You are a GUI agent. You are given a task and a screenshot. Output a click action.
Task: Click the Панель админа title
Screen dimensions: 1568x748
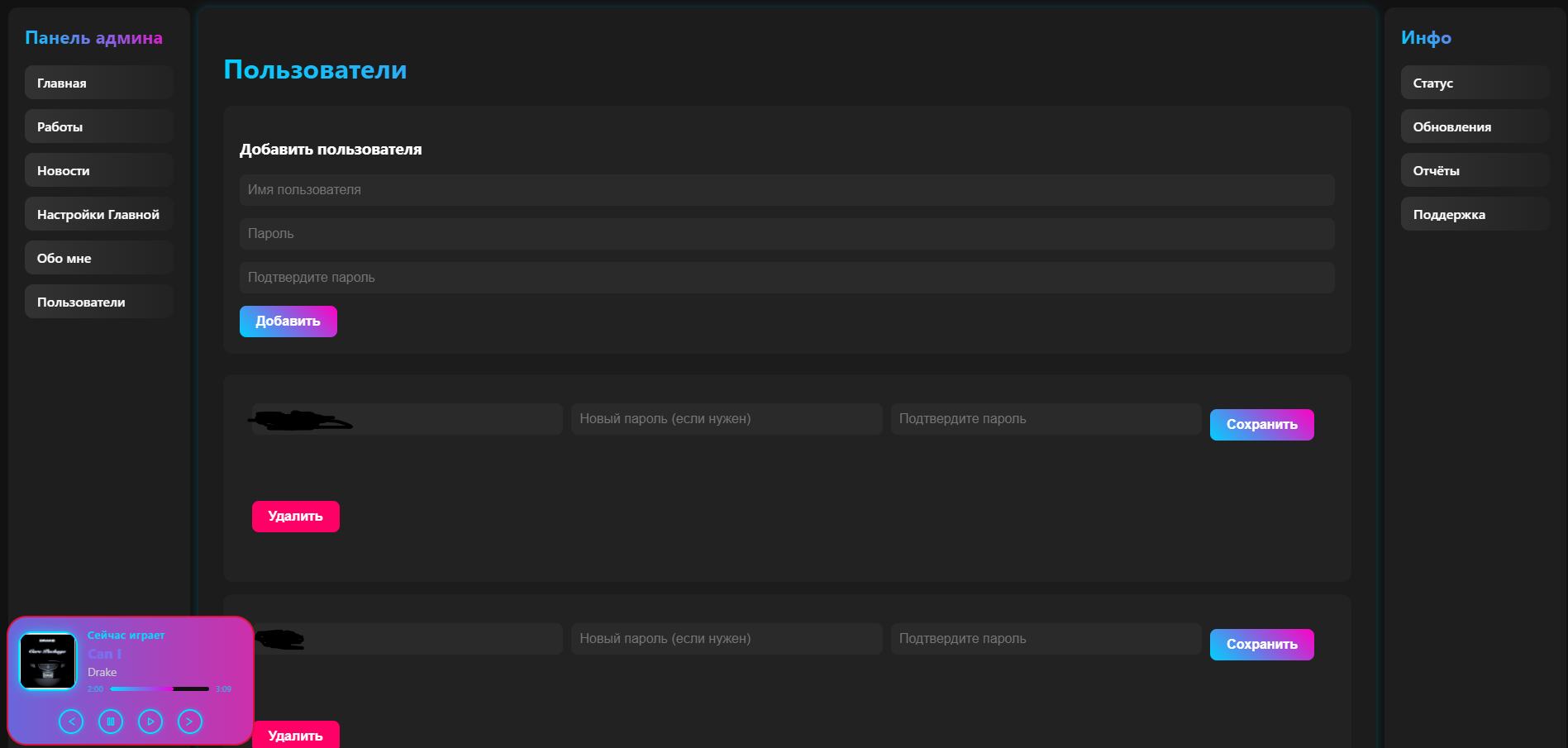(x=93, y=38)
